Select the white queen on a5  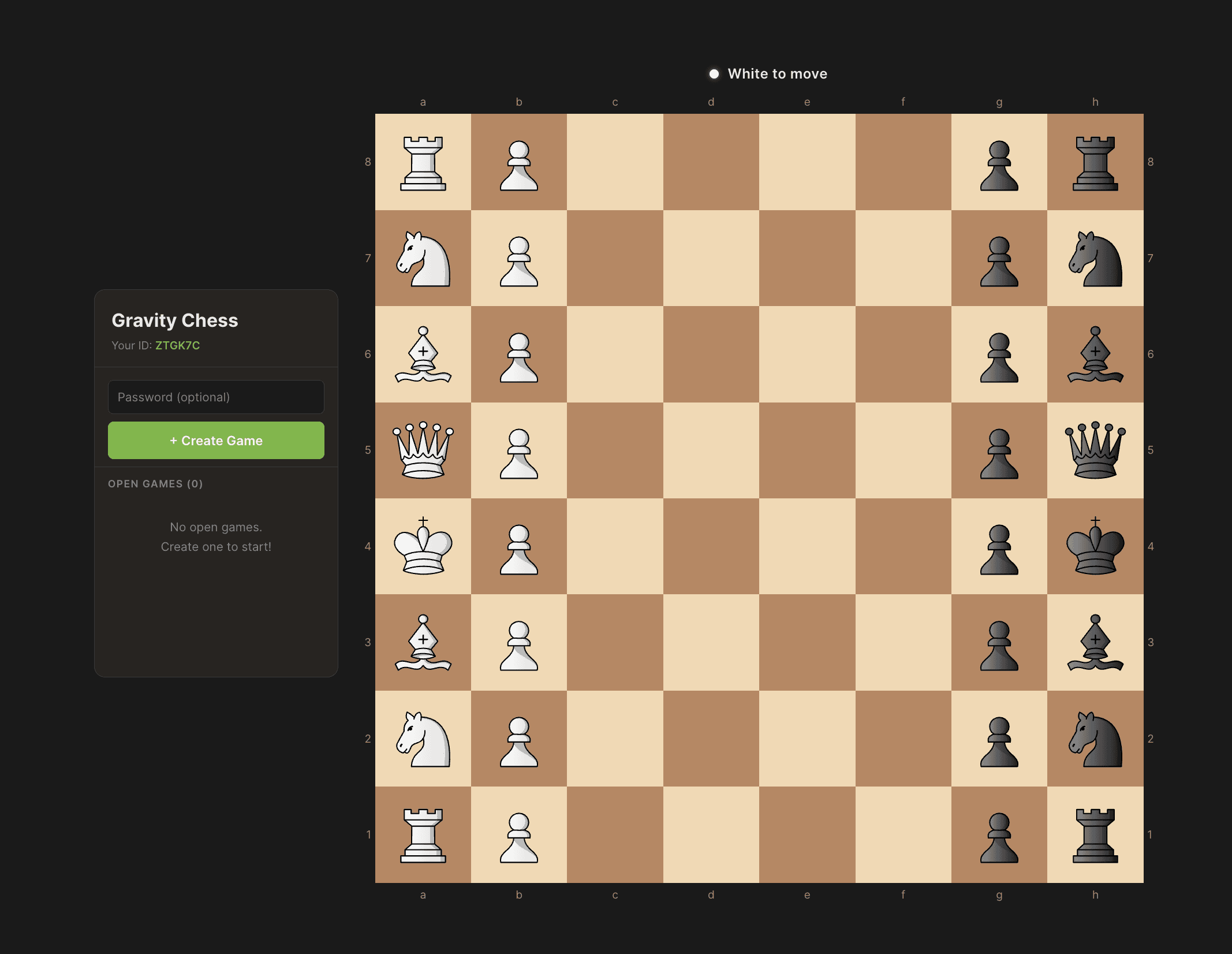pos(423,450)
